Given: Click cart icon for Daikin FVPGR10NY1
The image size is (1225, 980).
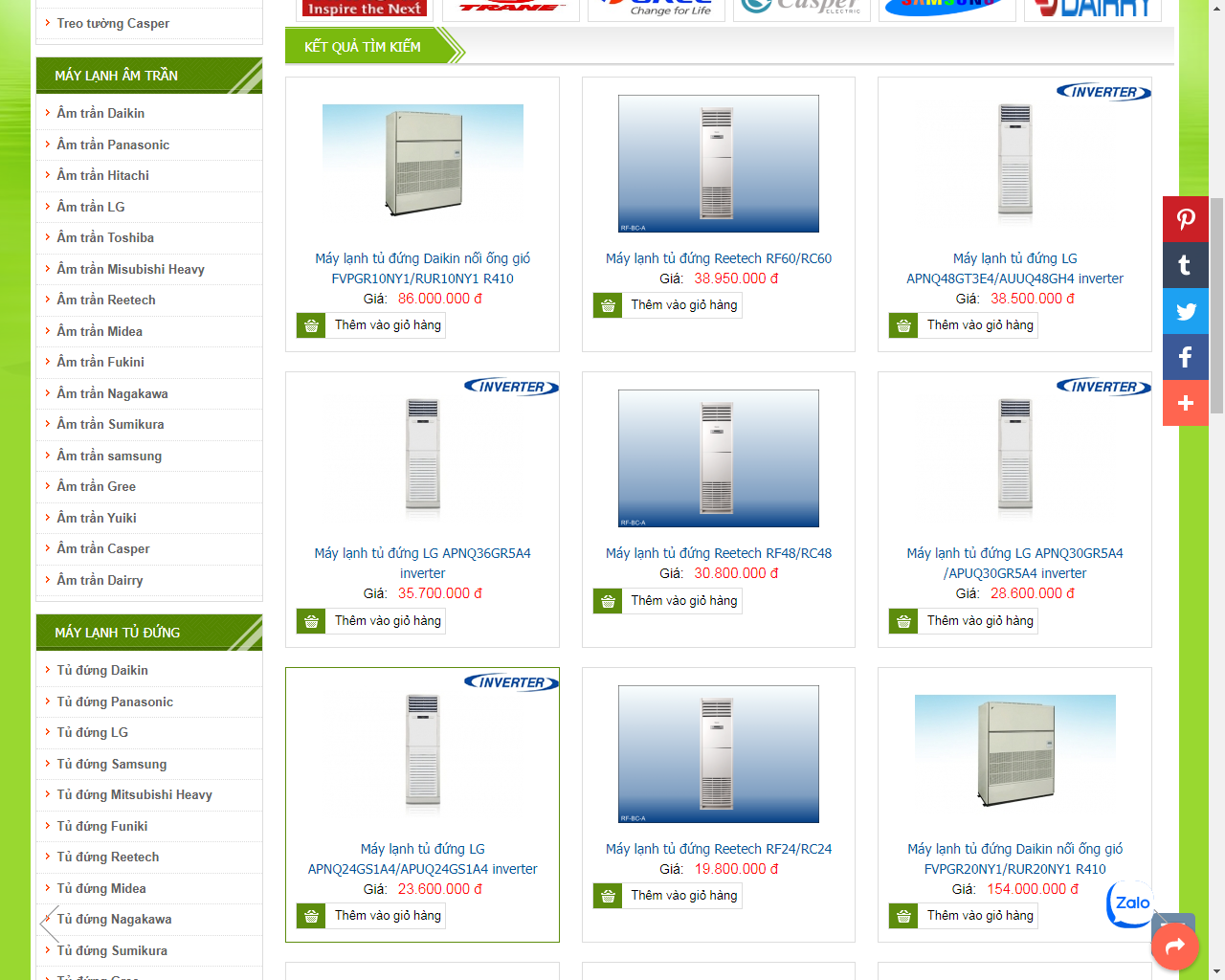Looking at the screenshot, I should 311,325.
